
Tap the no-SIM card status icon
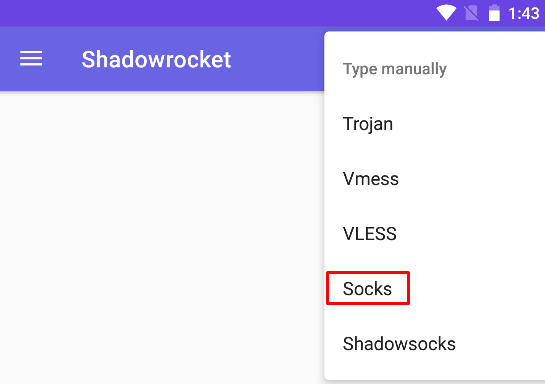pos(471,13)
